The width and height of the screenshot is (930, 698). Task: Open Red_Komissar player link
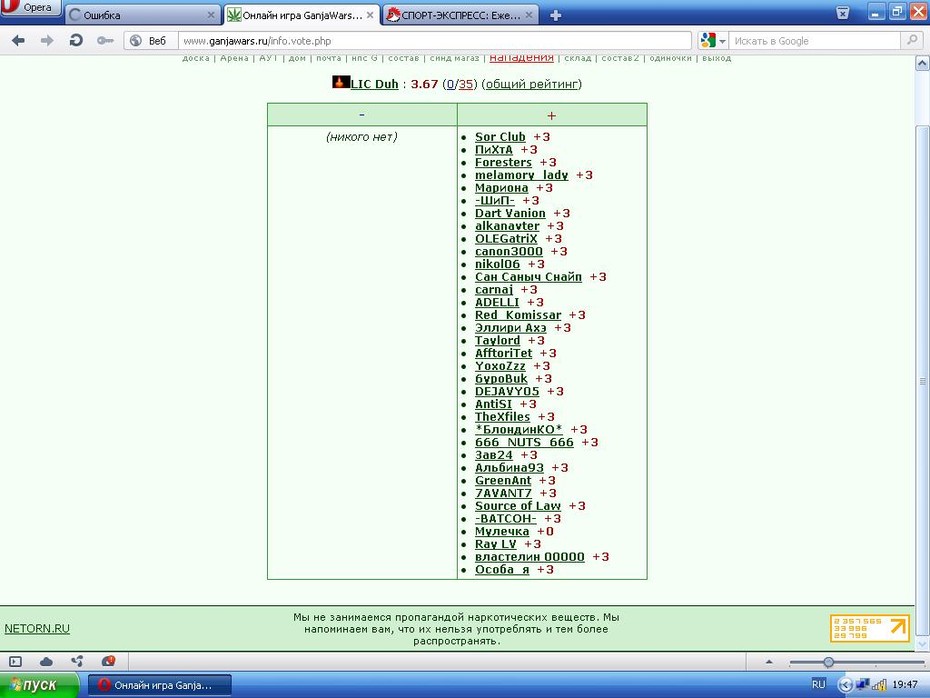[518, 315]
